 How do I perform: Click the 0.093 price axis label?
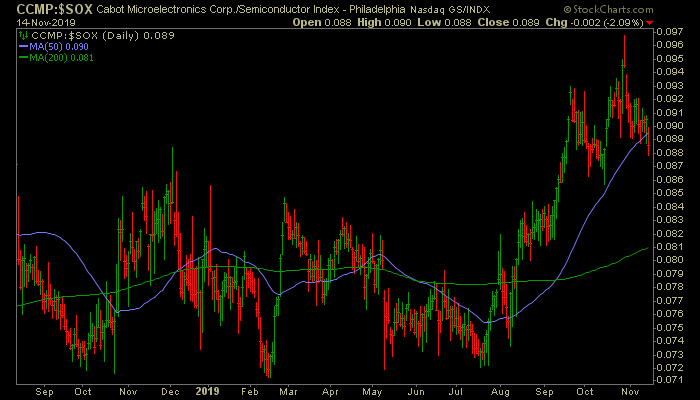pyautogui.click(x=670, y=85)
